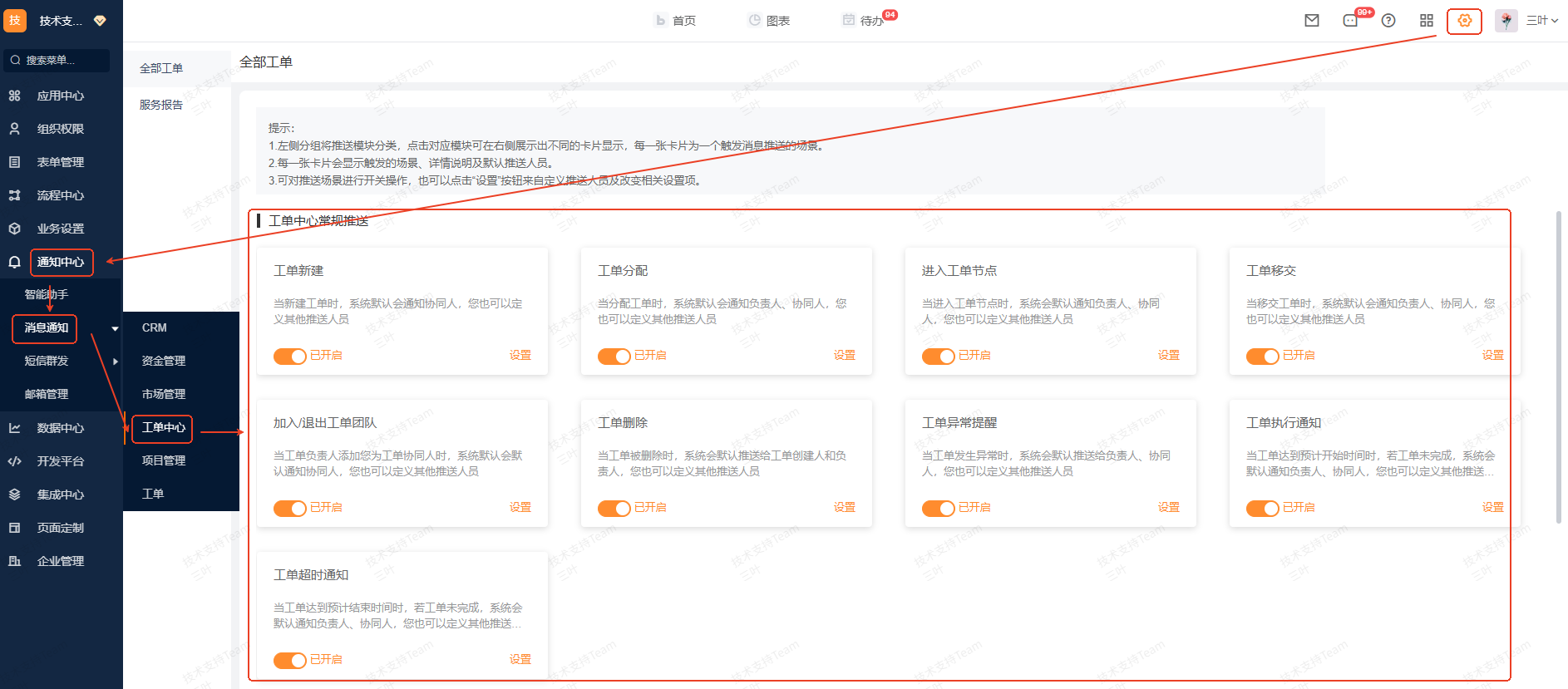Click 设置 on the 工单异常提醒 card
The image size is (1568, 689).
[1168, 507]
